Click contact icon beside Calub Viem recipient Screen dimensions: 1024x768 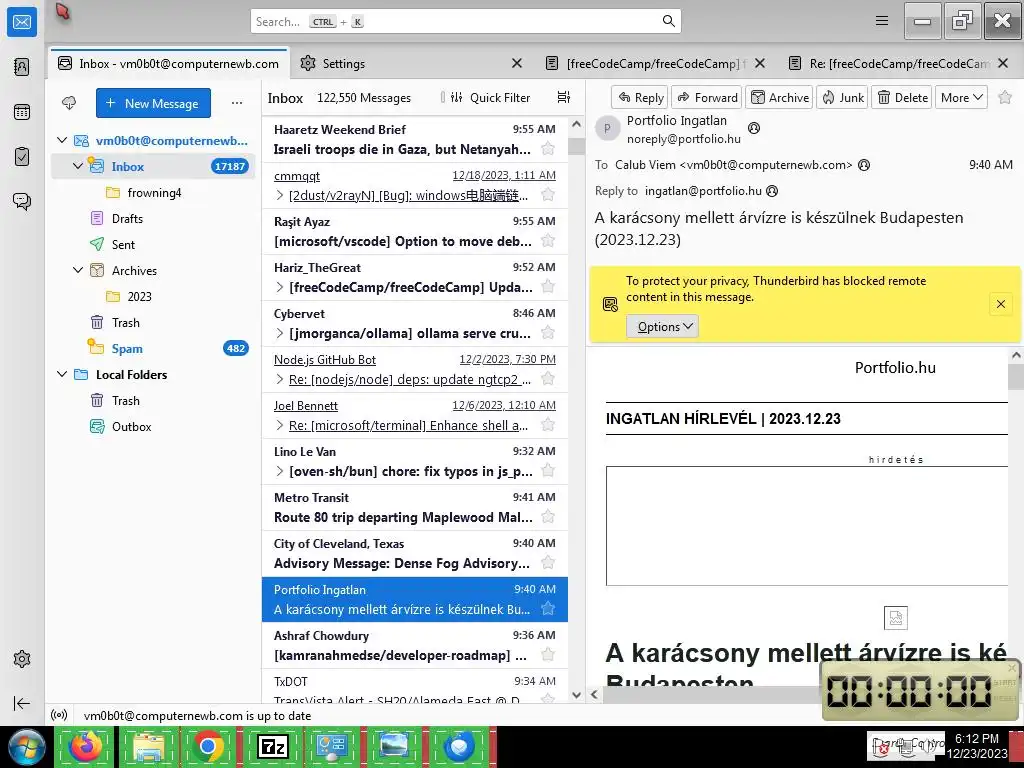[864, 165]
